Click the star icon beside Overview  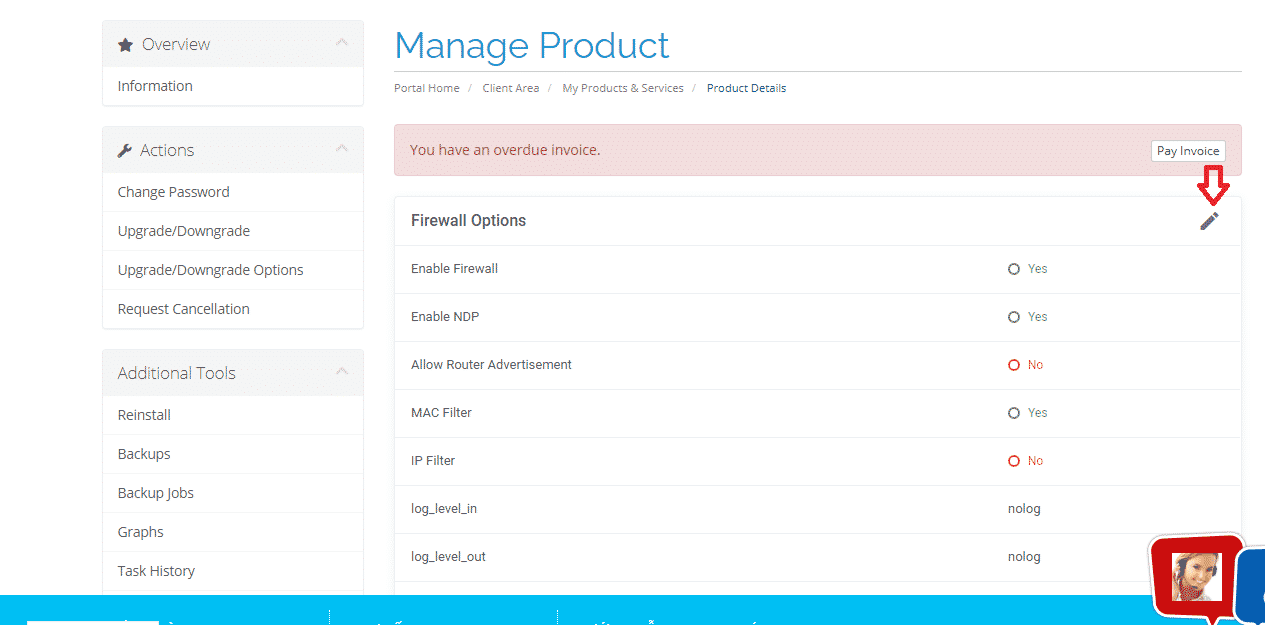tap(125, 45)
